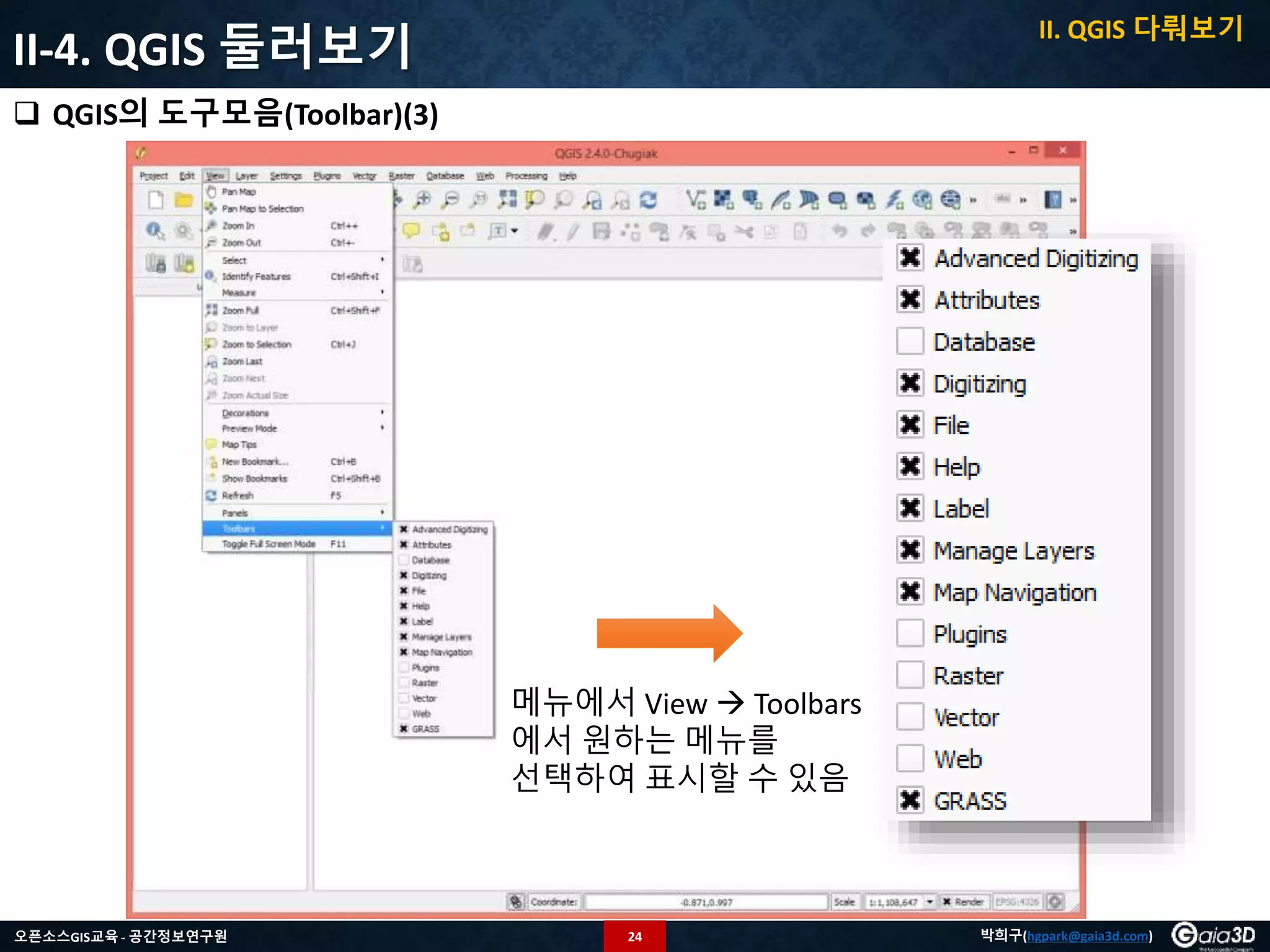Viewport: 1270px width, 952px height.
Task: Click the Add Feature dots icon
Action: point(631,232)
